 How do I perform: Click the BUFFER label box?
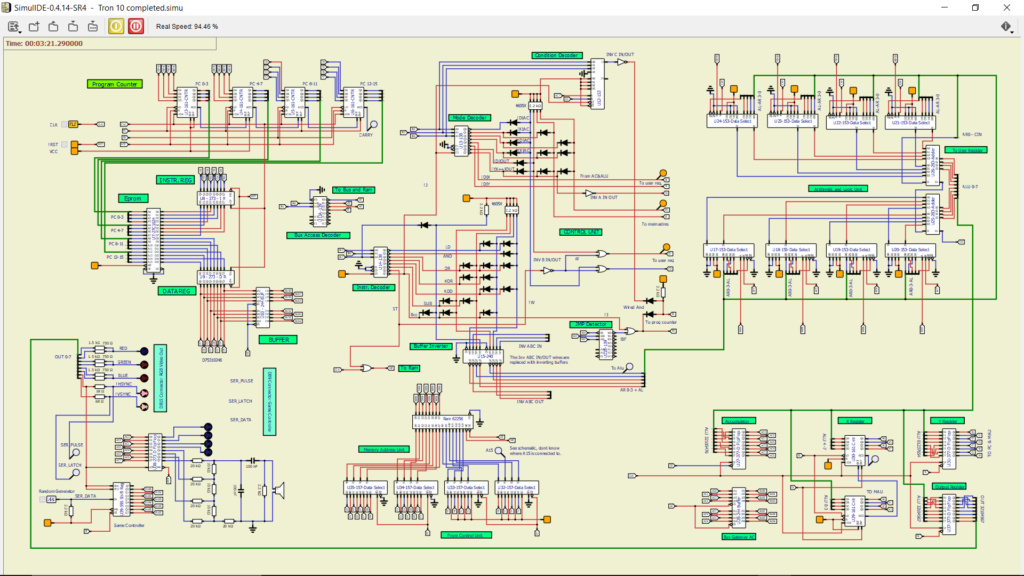278,340
